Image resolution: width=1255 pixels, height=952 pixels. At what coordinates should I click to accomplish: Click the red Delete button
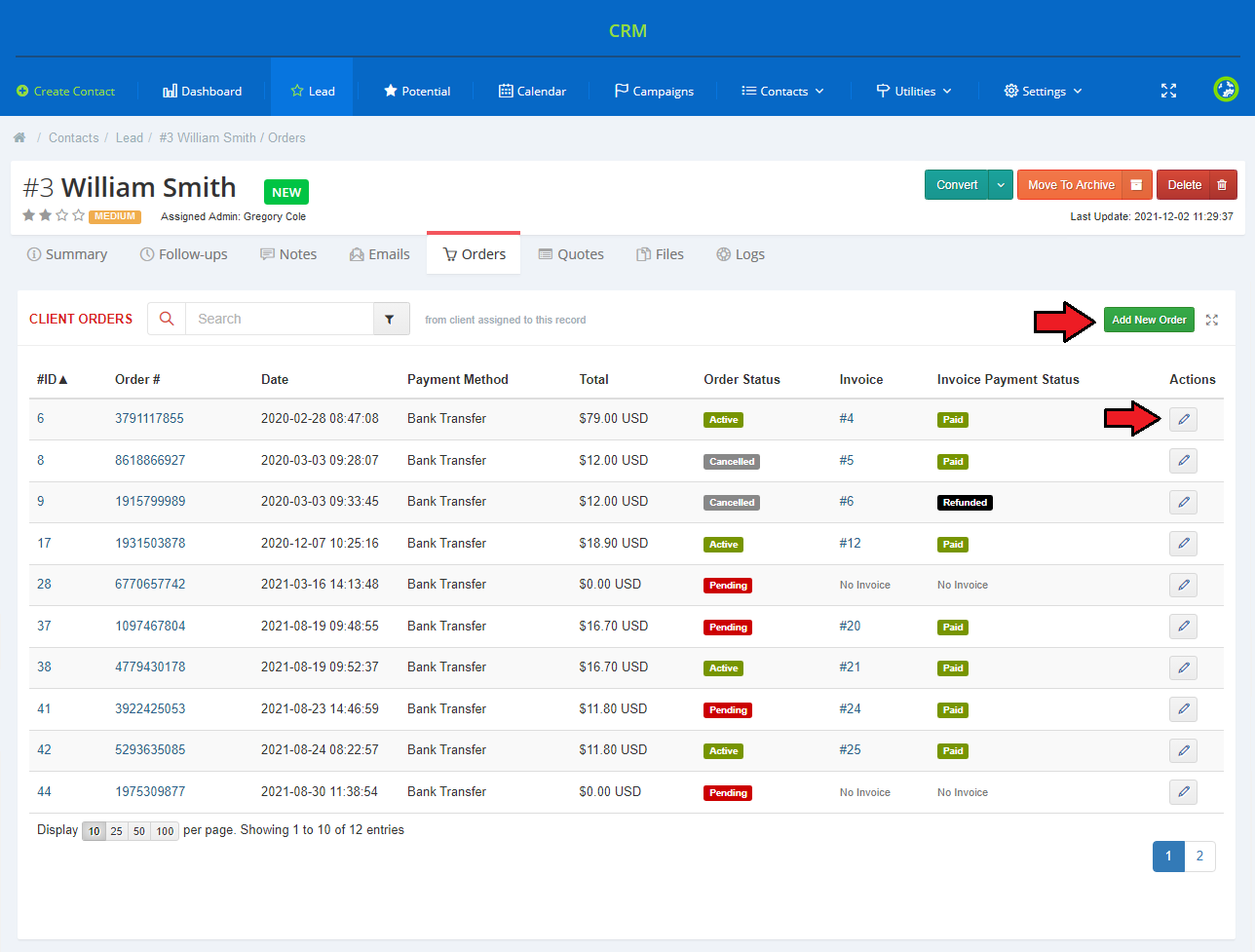coord(1184,185)
